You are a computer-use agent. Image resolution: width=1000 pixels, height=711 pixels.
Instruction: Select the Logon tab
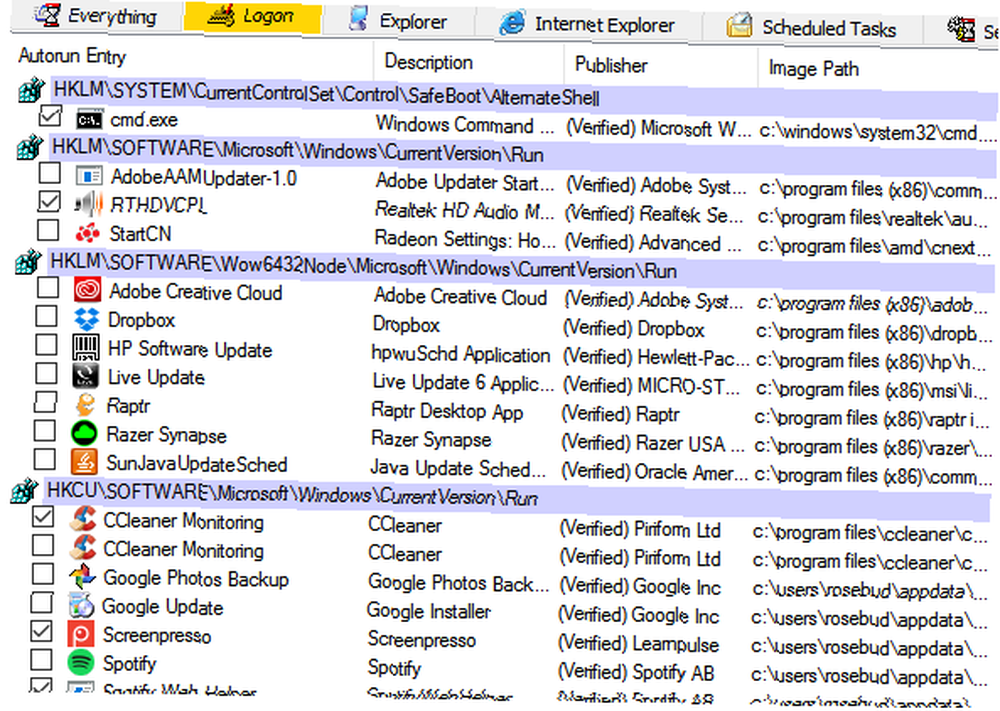[252, 17]
